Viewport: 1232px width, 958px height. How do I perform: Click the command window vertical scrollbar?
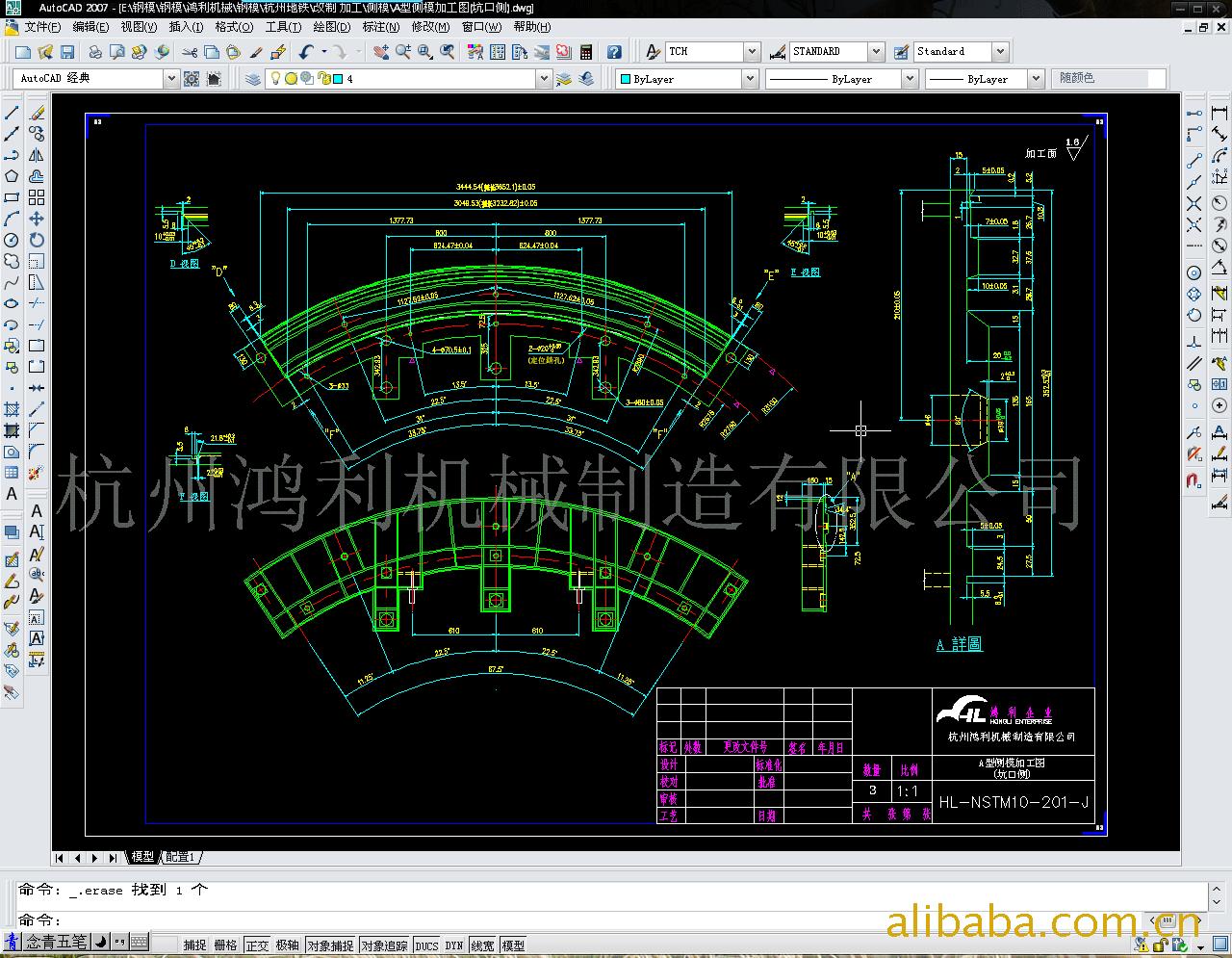click(1218, 898)
